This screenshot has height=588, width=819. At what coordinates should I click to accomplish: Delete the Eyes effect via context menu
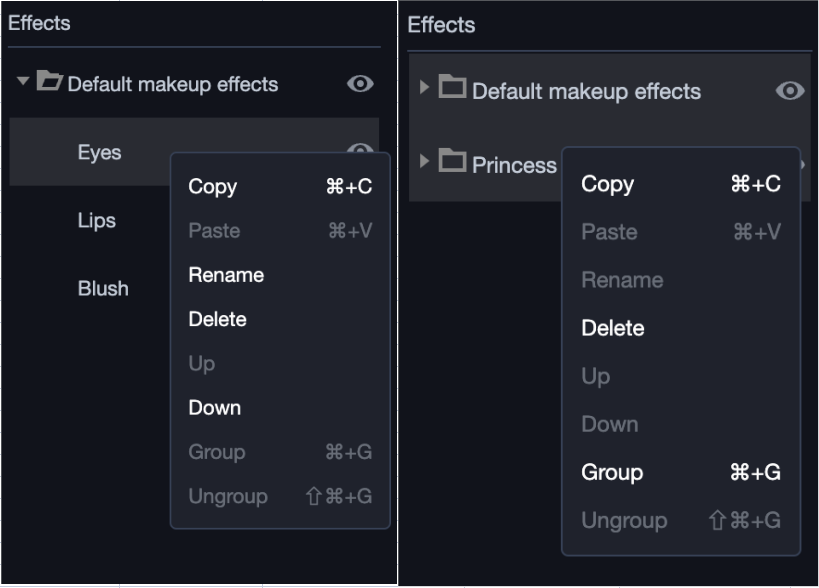tap(217, 320)
